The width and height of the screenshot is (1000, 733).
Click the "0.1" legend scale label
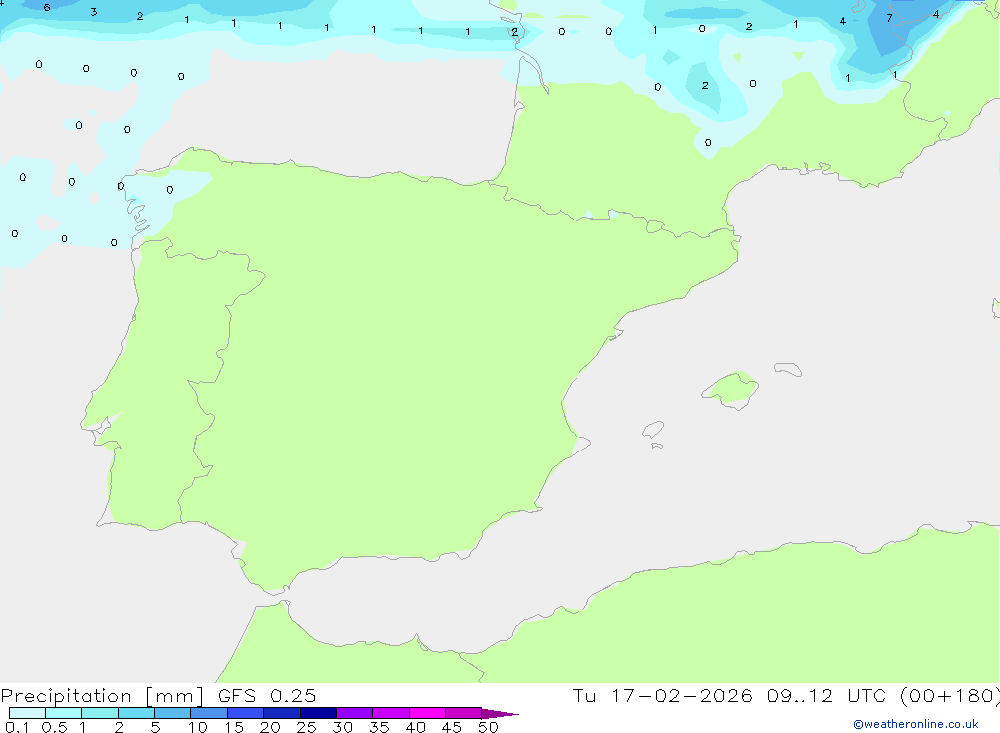pyautogui.click(x=17, y=727)
